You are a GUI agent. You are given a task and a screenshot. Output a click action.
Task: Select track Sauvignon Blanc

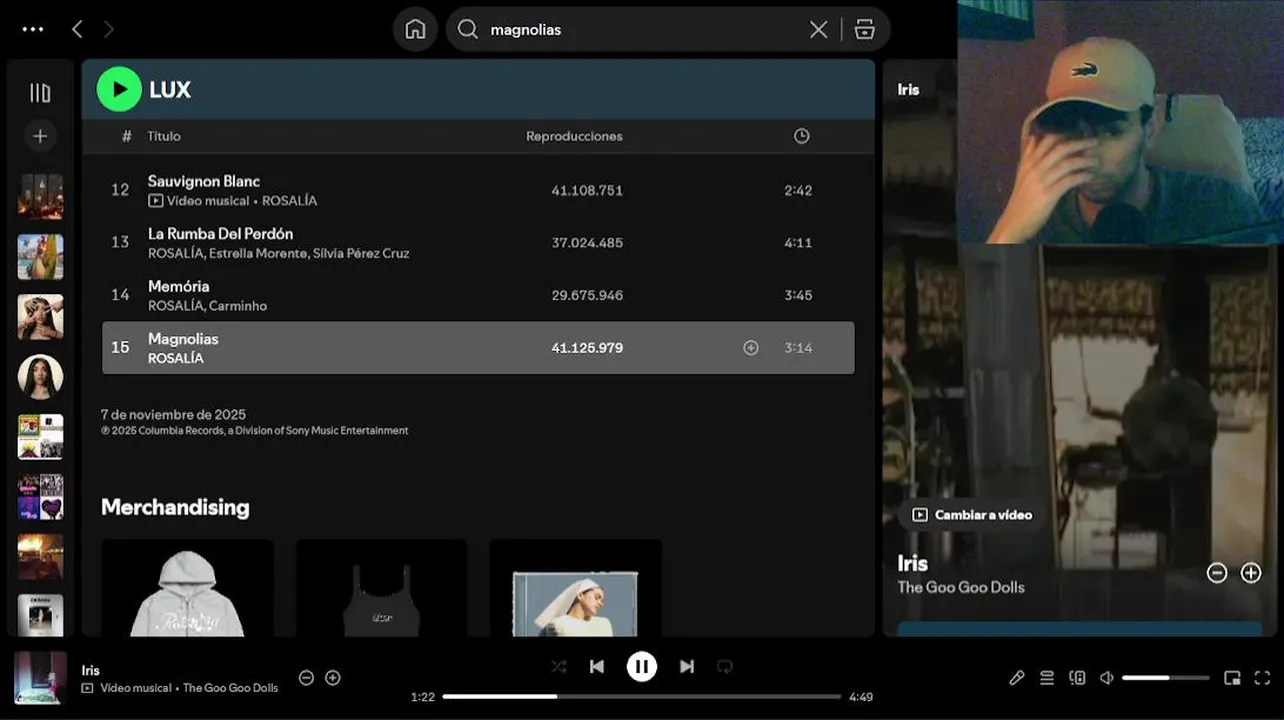(x=204, y=181)
